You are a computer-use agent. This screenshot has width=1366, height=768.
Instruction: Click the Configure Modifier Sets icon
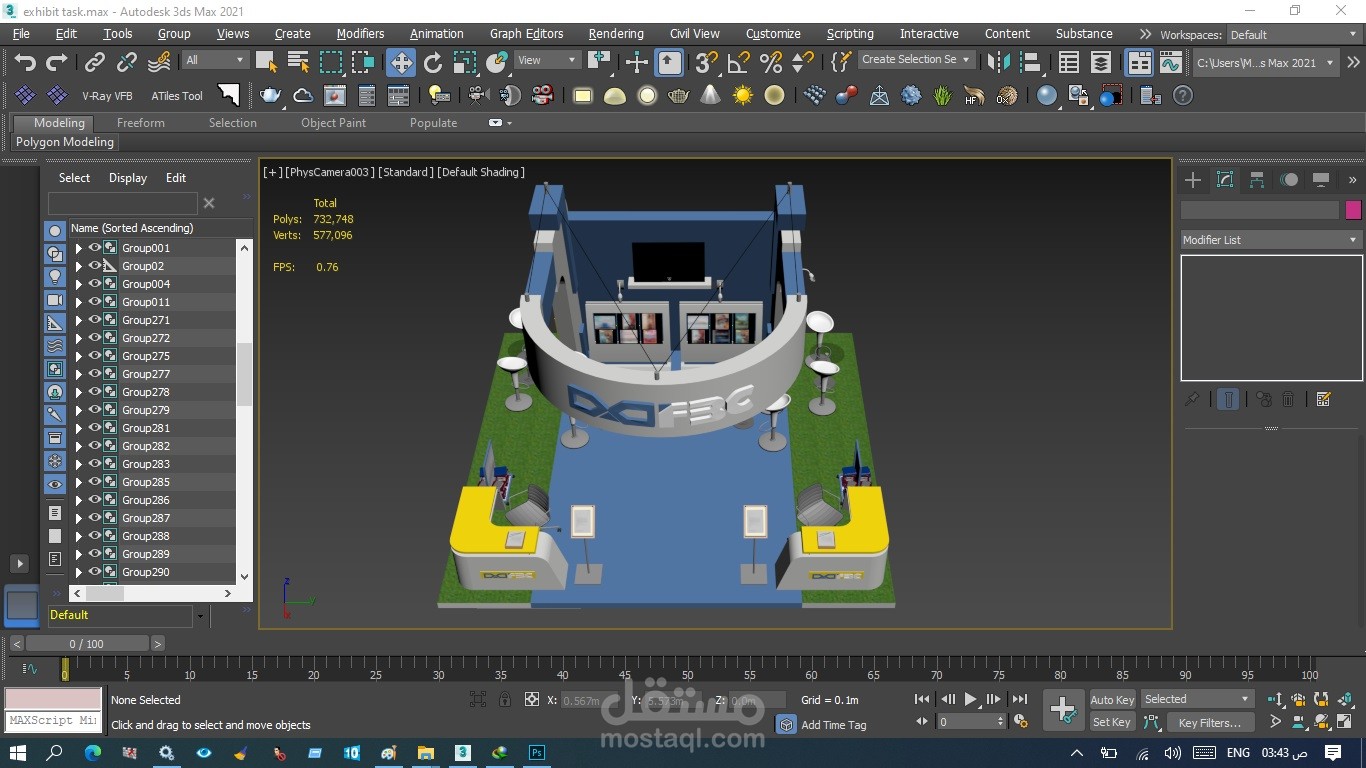point(1324,399)
